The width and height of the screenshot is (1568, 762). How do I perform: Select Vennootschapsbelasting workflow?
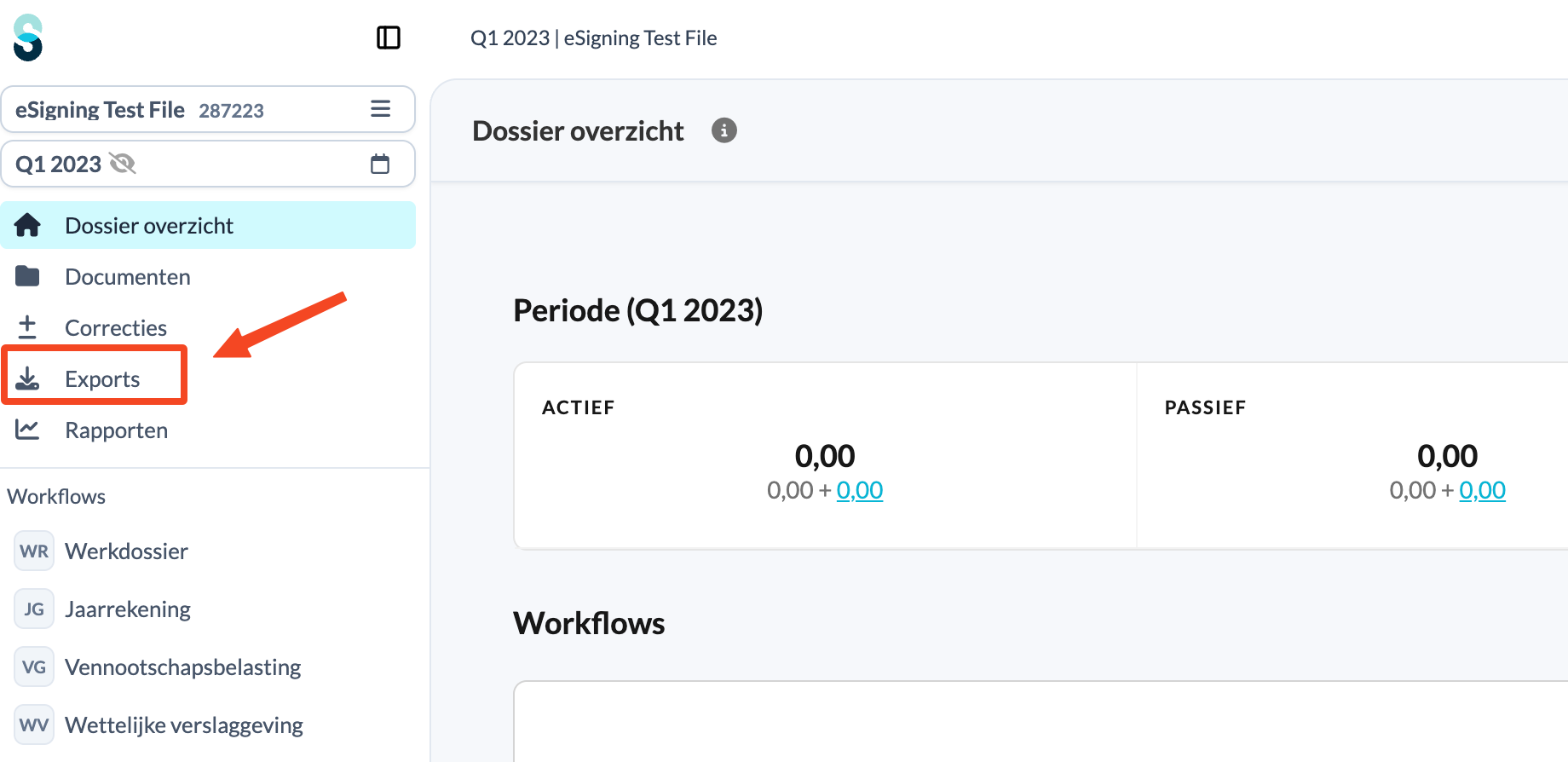[x=182, y=667]
